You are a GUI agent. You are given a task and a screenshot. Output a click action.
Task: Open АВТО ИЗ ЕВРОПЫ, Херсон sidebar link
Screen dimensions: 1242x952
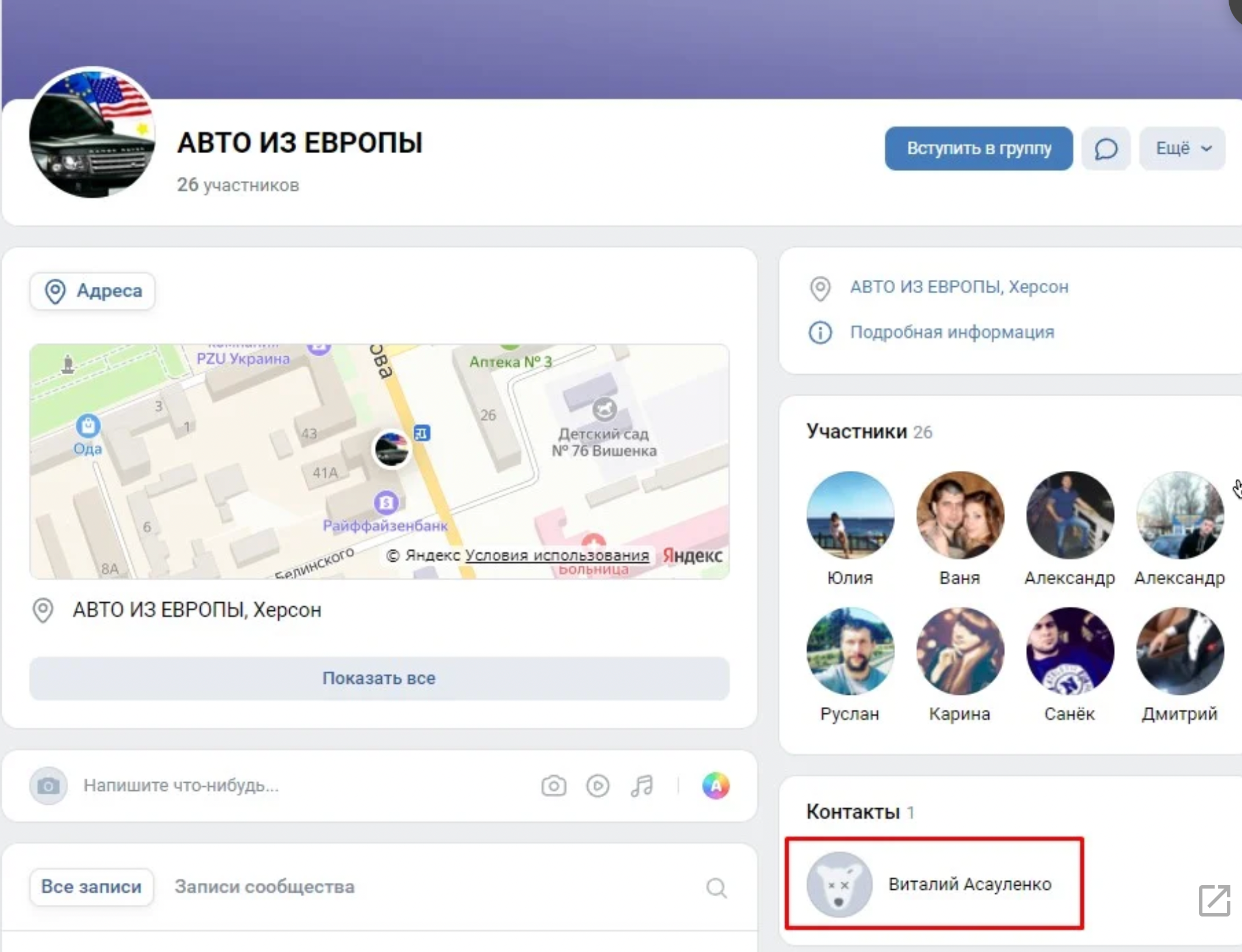959,287
